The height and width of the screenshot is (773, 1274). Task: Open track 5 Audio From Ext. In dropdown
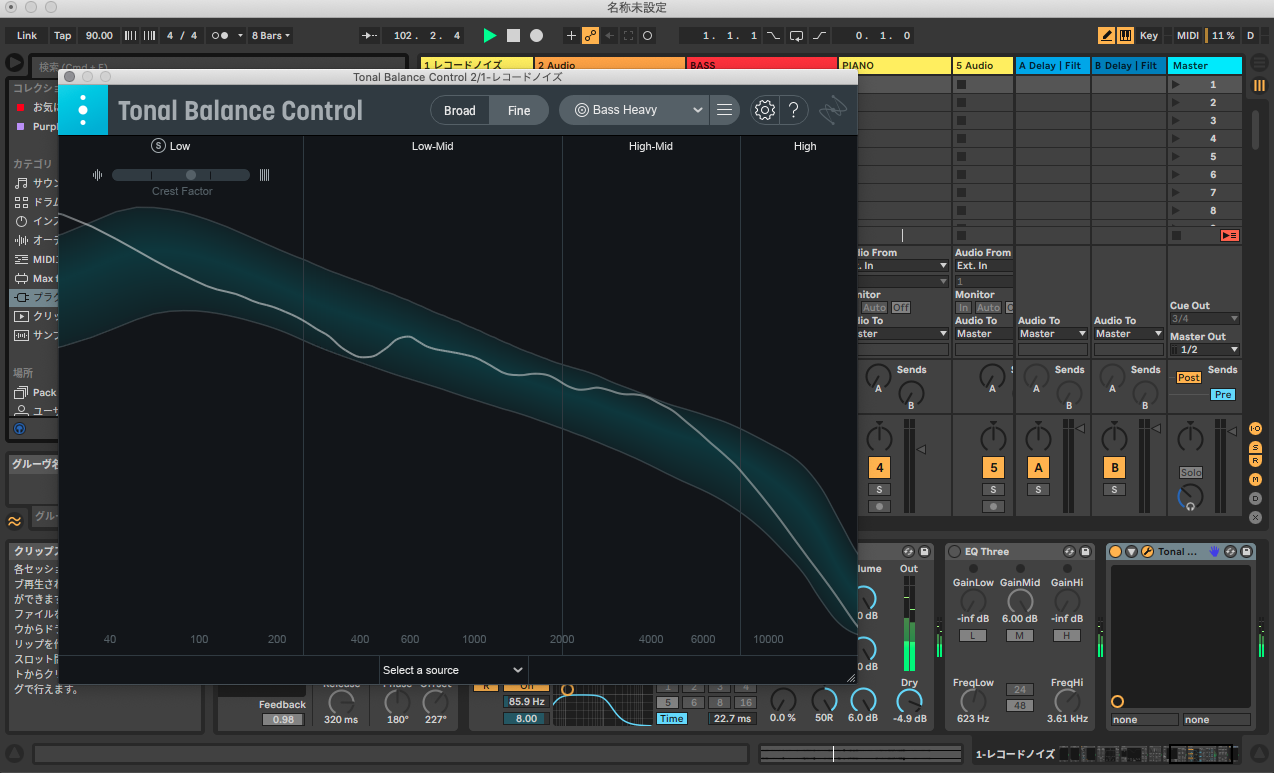click(984, 266)
